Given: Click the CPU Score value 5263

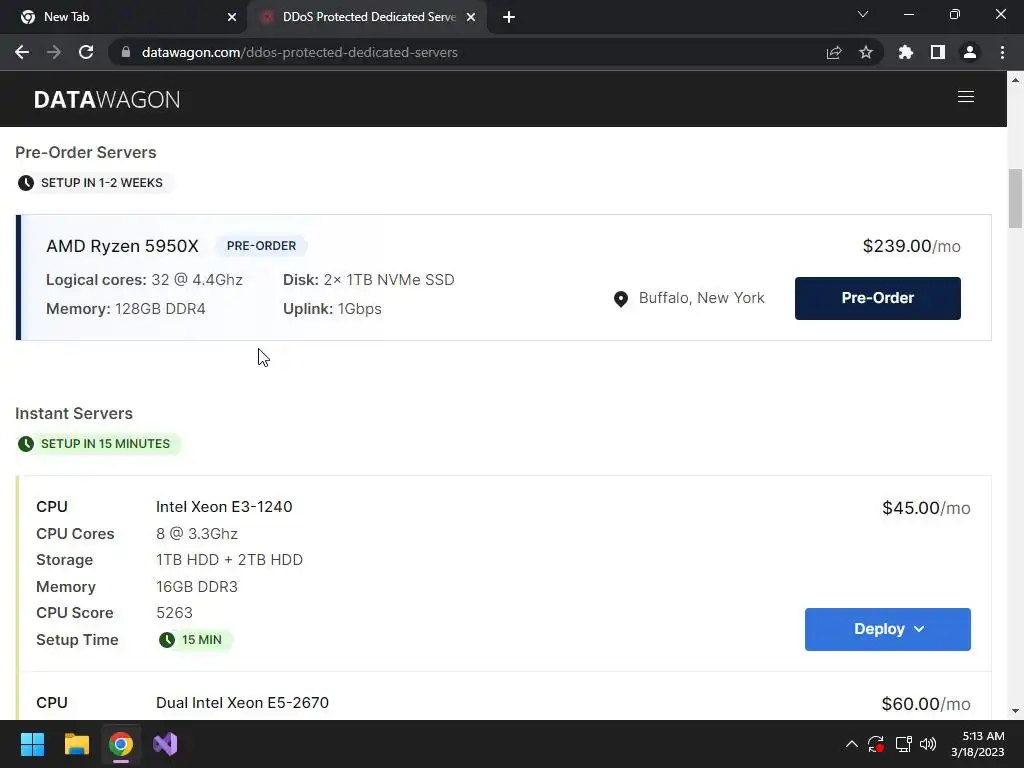Looking at the screenshot, I should 174,613.
